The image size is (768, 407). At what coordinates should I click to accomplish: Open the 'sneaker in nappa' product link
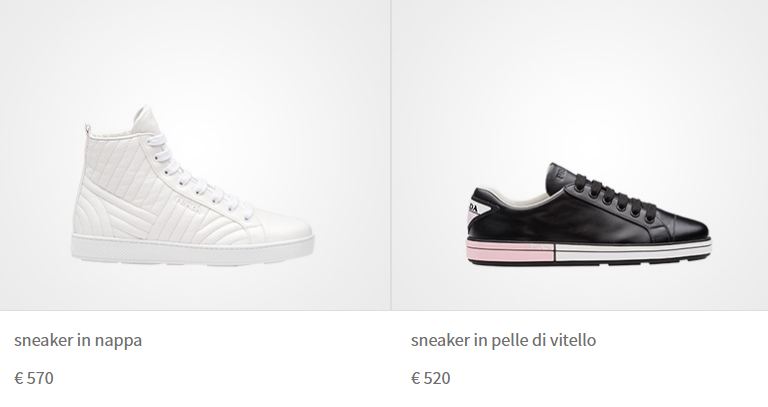tap(78, 340)
